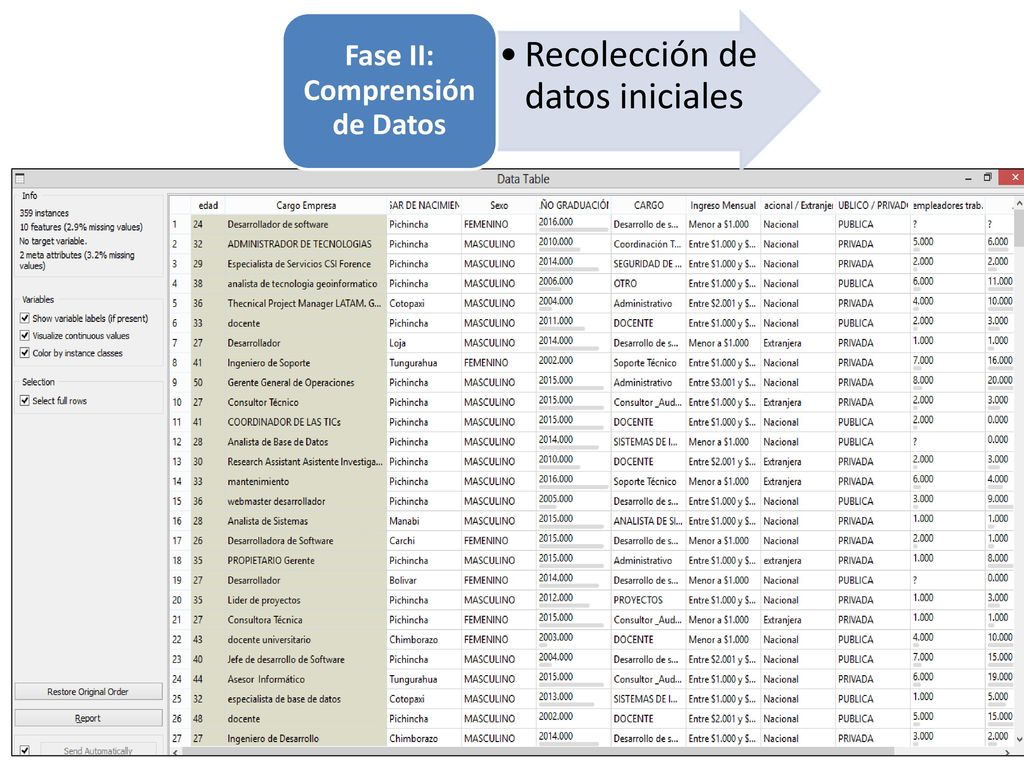
Task: Click 'Loja' birthplace cell
Action: tap(424, 343)
